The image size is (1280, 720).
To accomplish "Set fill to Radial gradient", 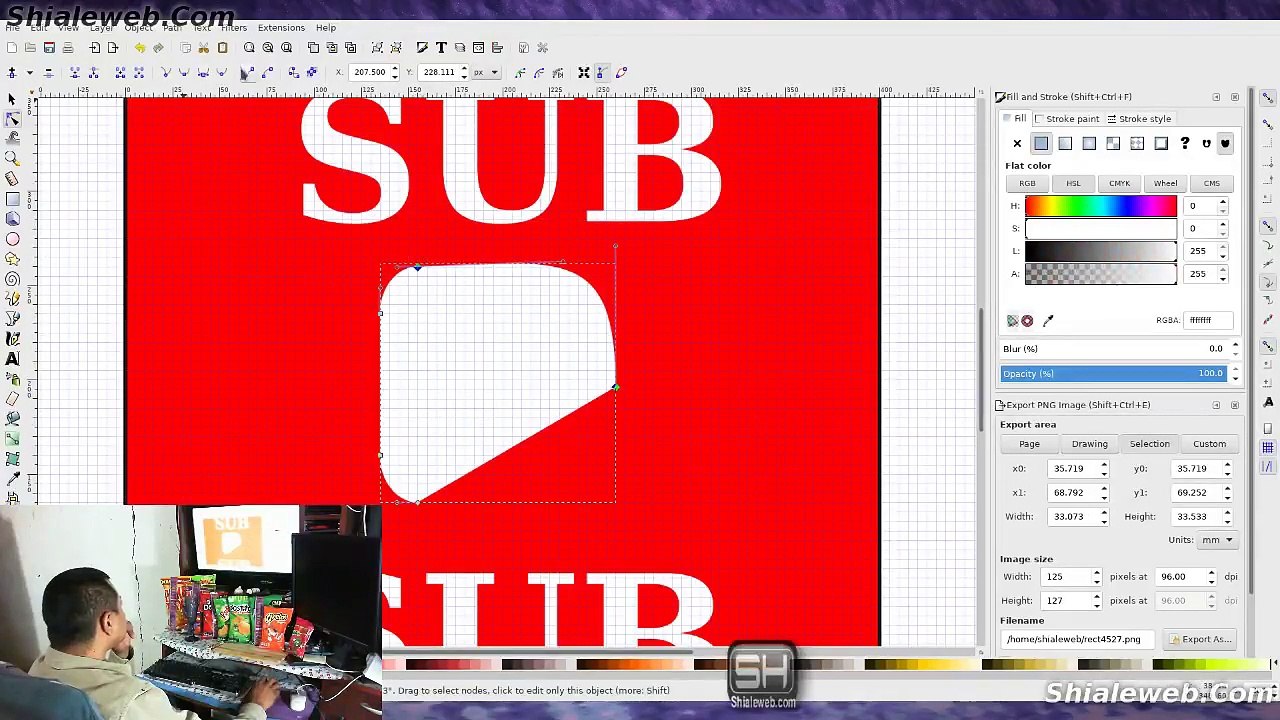I will coord(1089,143).
